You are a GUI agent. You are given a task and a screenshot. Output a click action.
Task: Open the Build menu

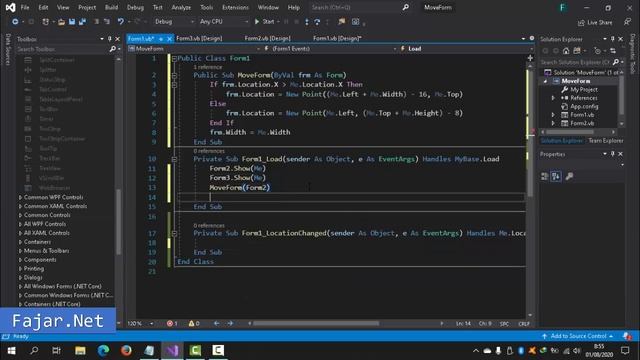pos(111,7)
